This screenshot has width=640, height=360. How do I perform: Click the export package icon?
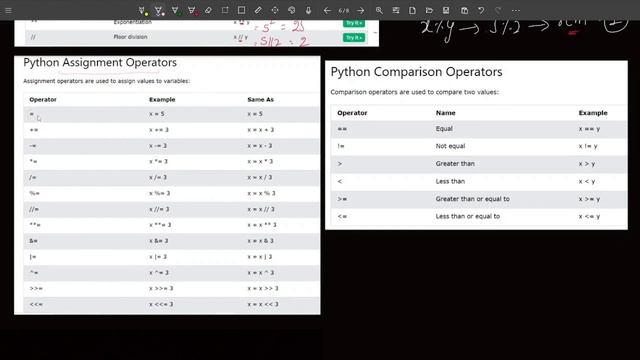(x=464, y=10)
